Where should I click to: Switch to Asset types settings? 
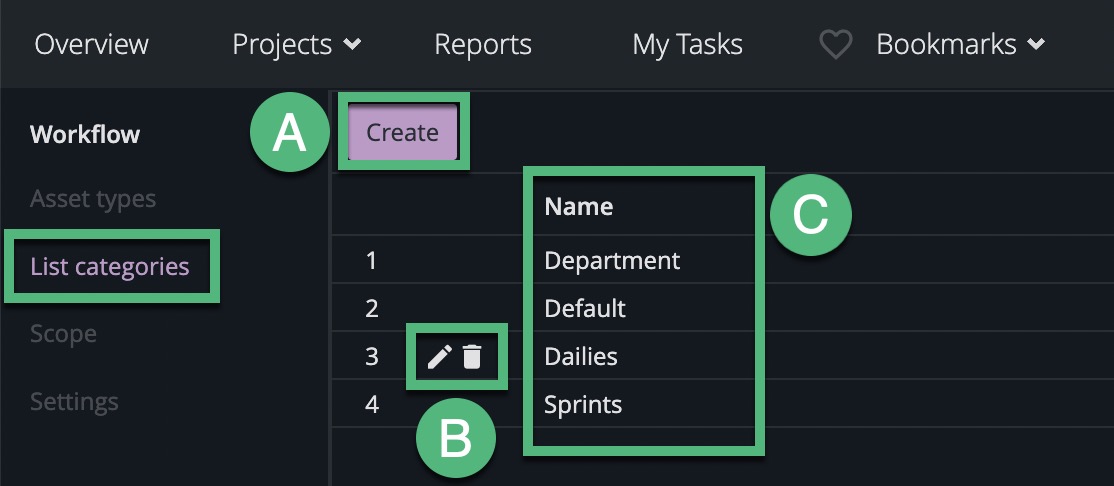[x=93, y=199]
